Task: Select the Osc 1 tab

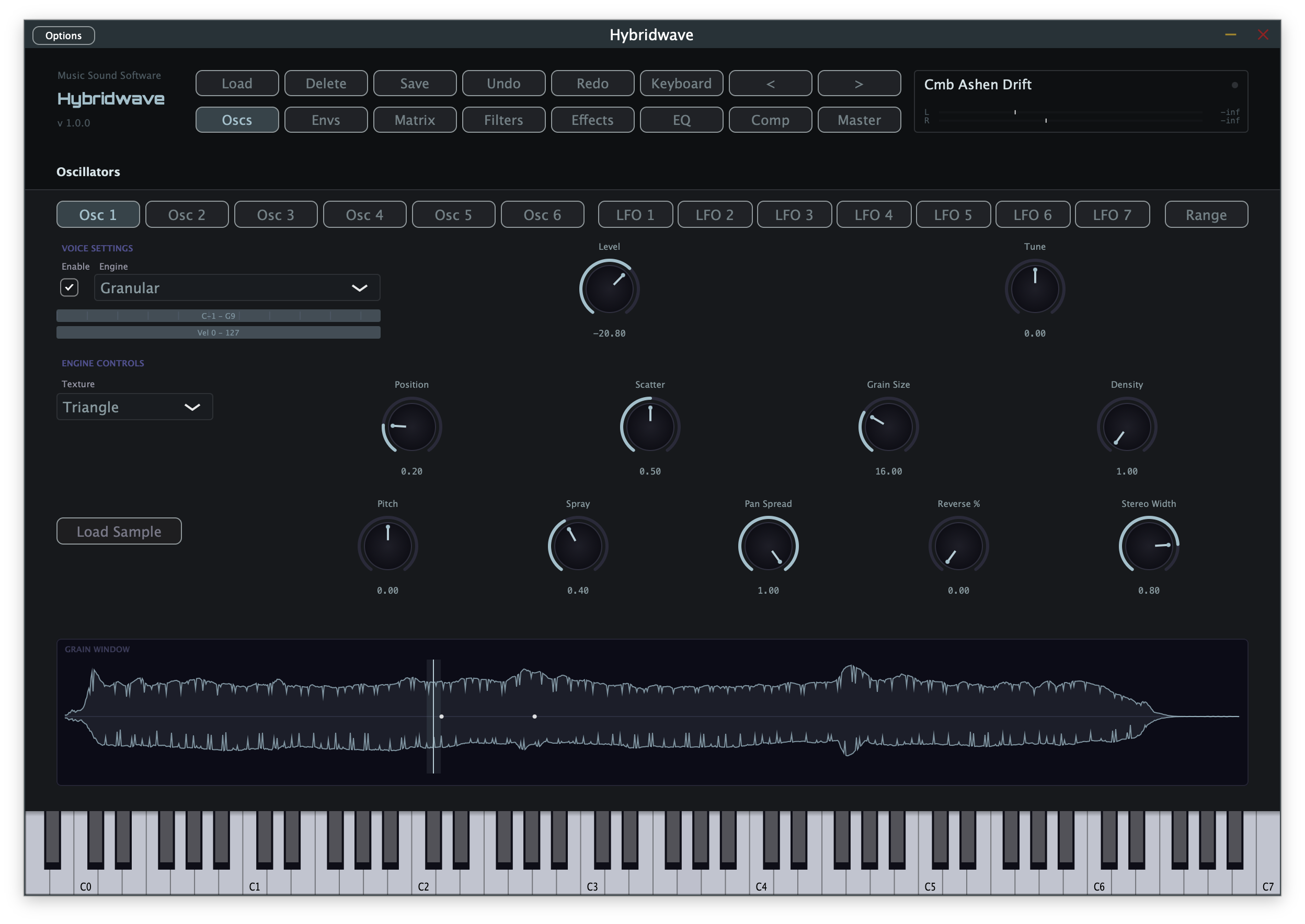Action: (x=98, y=214)
